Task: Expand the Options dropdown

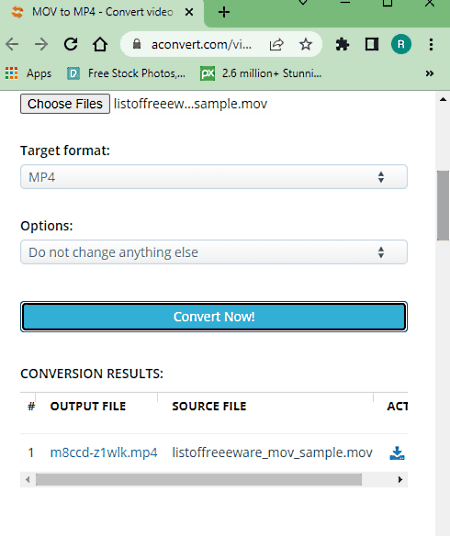Action: 214,252
